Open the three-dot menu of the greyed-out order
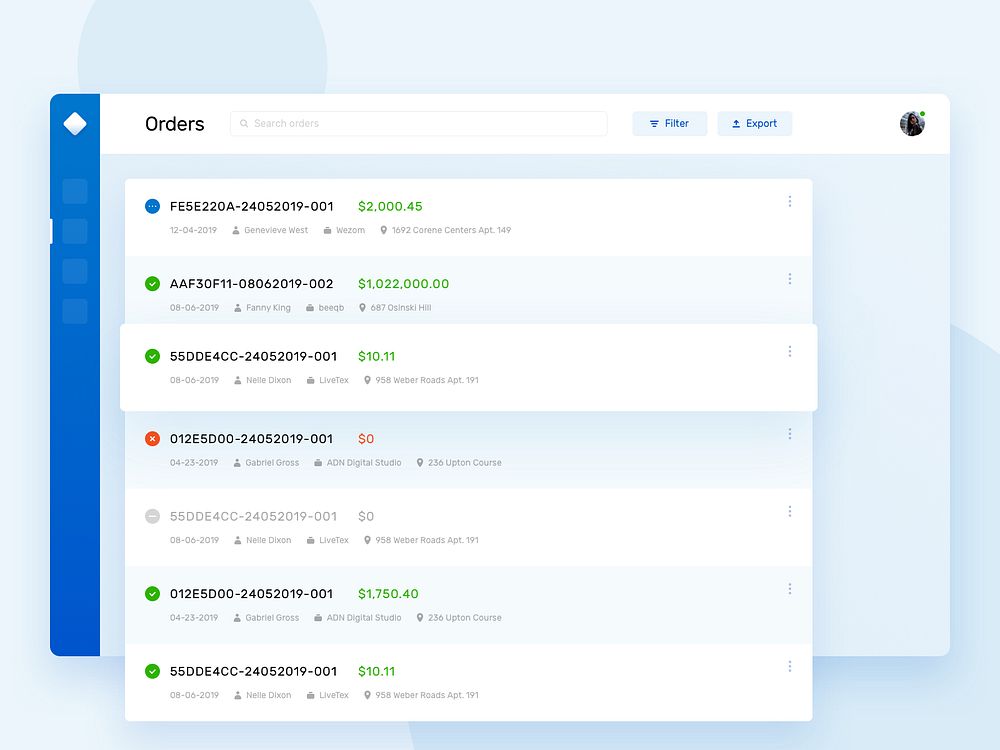This screenshot has height=750, width=1000. (x=790, y=511)
